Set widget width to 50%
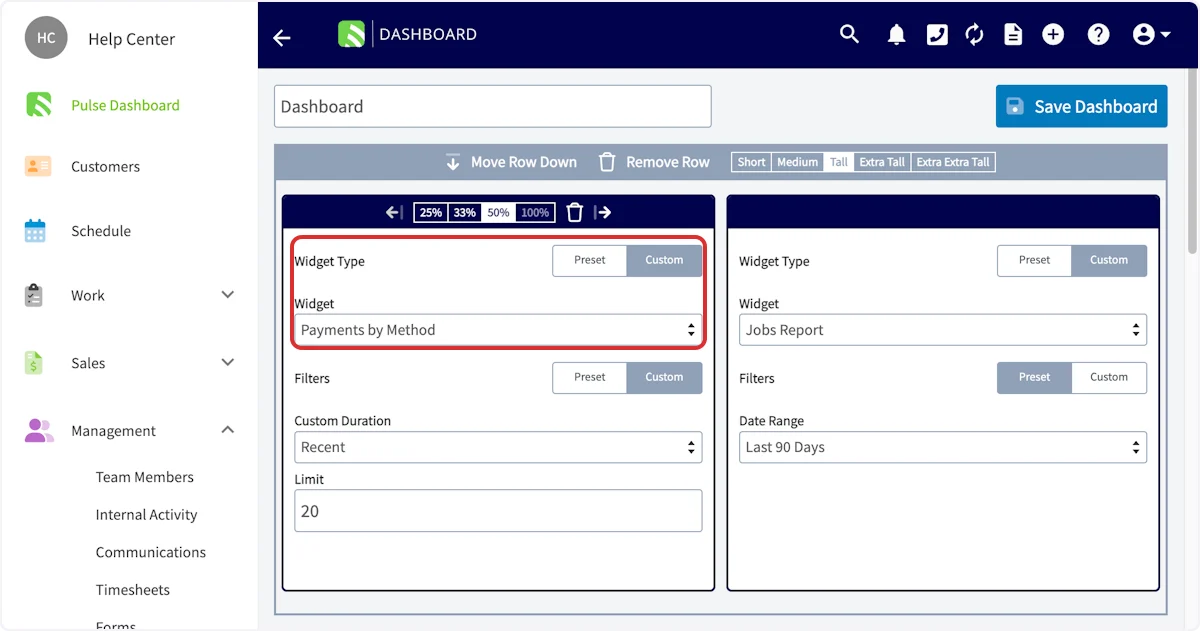Image resolution: width=1200 pixels, height=631 pixels. click(499, 212)
